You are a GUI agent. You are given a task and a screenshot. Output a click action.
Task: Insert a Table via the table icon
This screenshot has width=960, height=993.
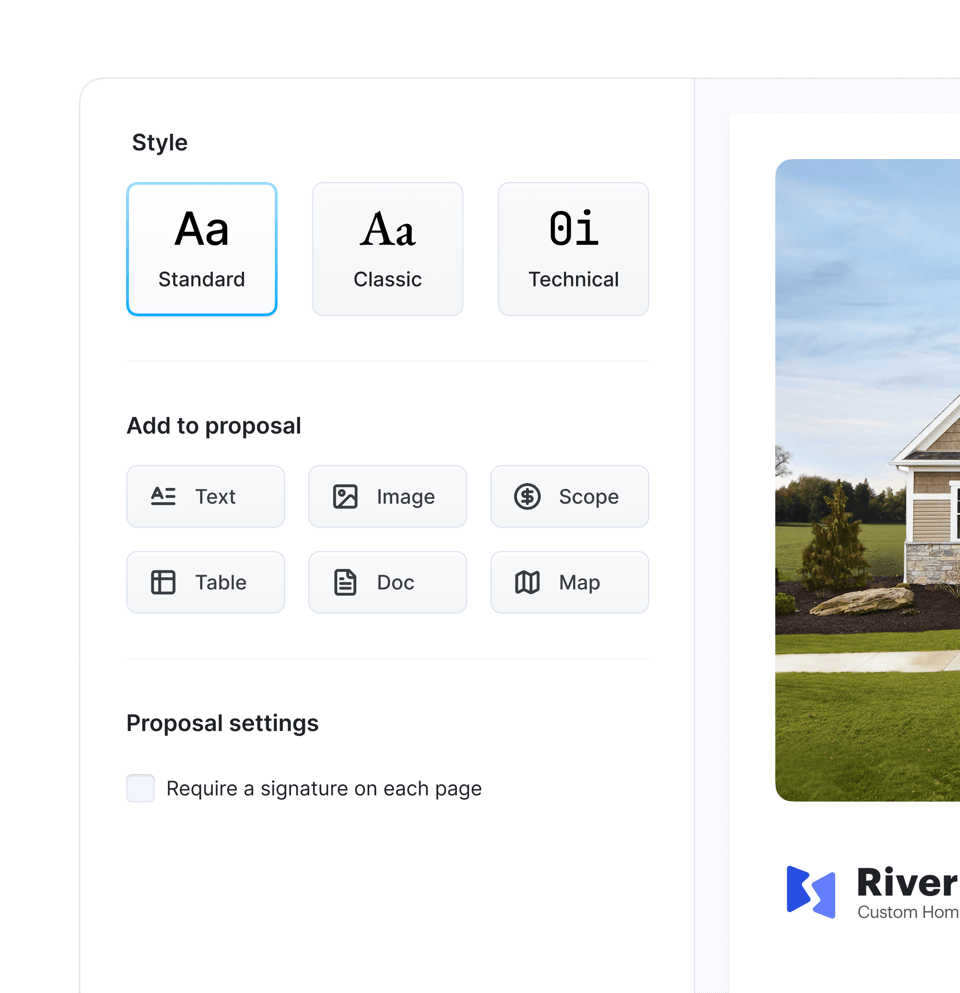[163, 582]
